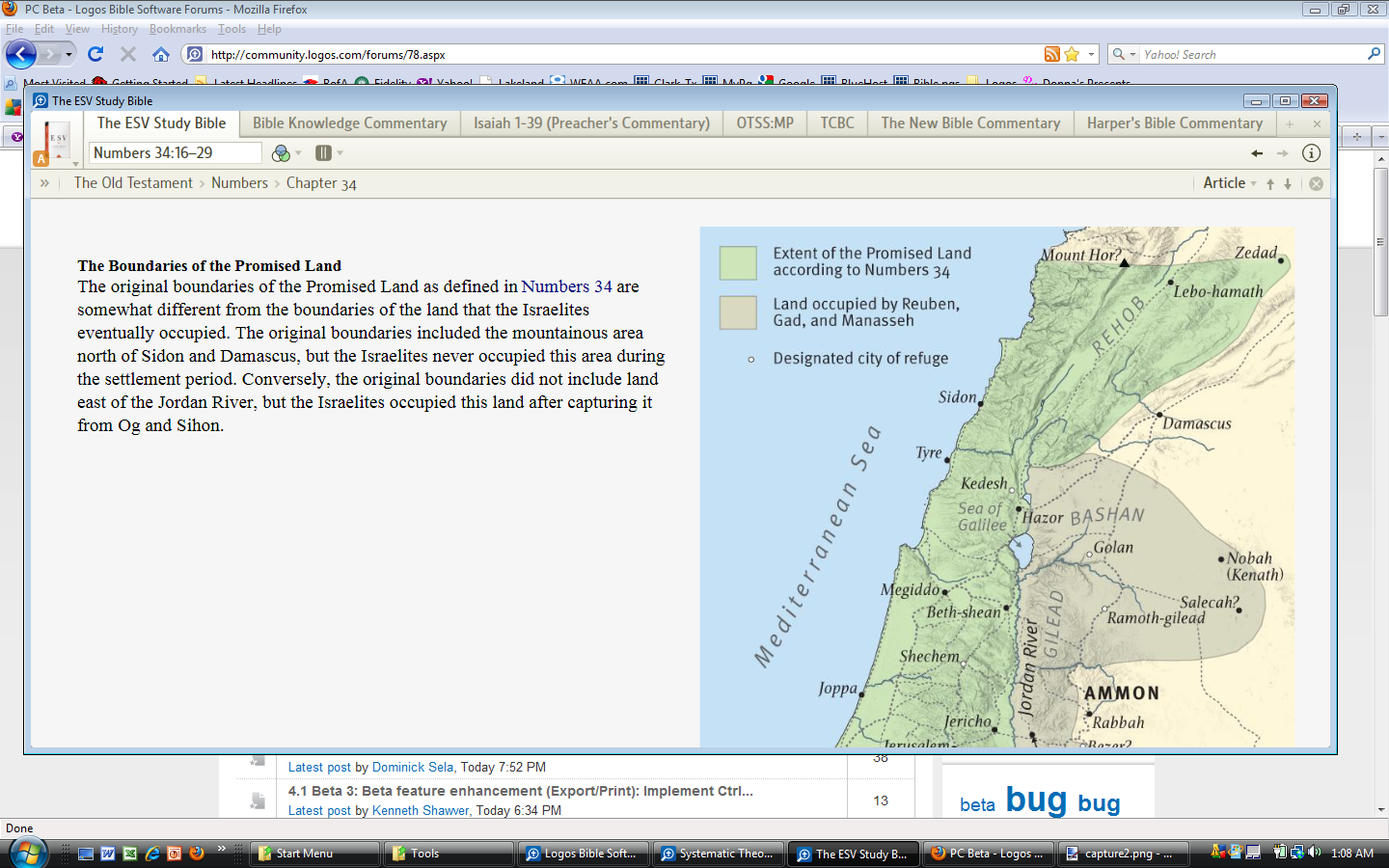1389x868 pixels.
Task: Select the TCBC tab
Action: pos(837,123)
